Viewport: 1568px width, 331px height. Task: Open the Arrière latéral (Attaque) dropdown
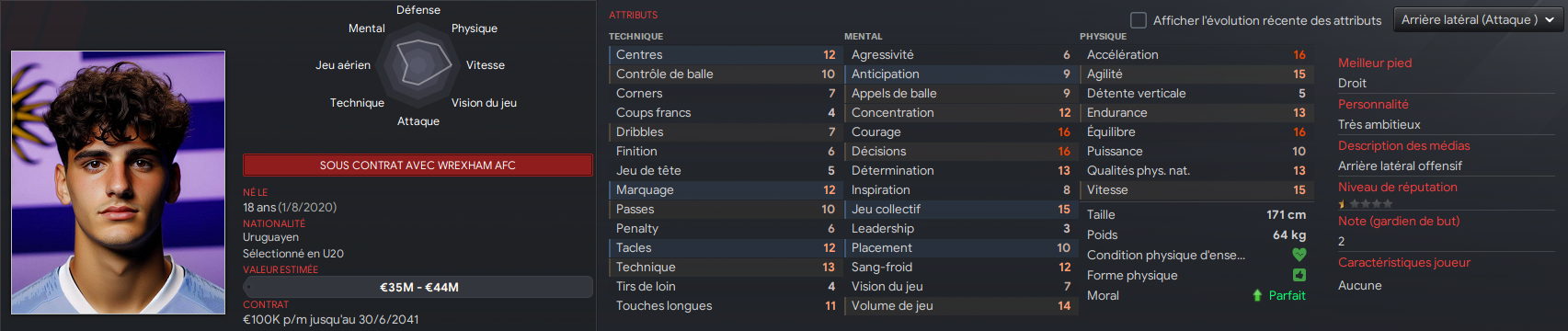[1479, 19]
